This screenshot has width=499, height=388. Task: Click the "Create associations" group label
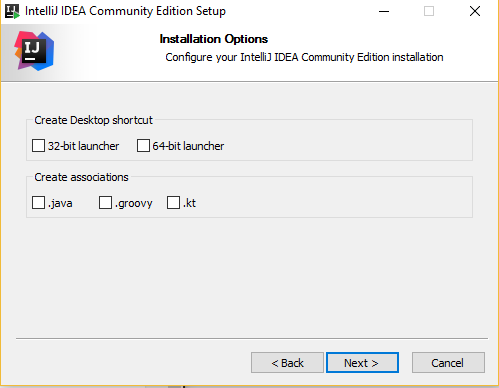81,177
